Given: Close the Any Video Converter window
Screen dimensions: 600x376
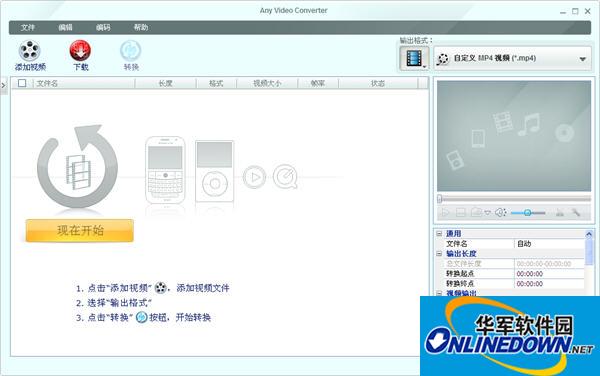Looking at the screenshot, I should [588, 11].
